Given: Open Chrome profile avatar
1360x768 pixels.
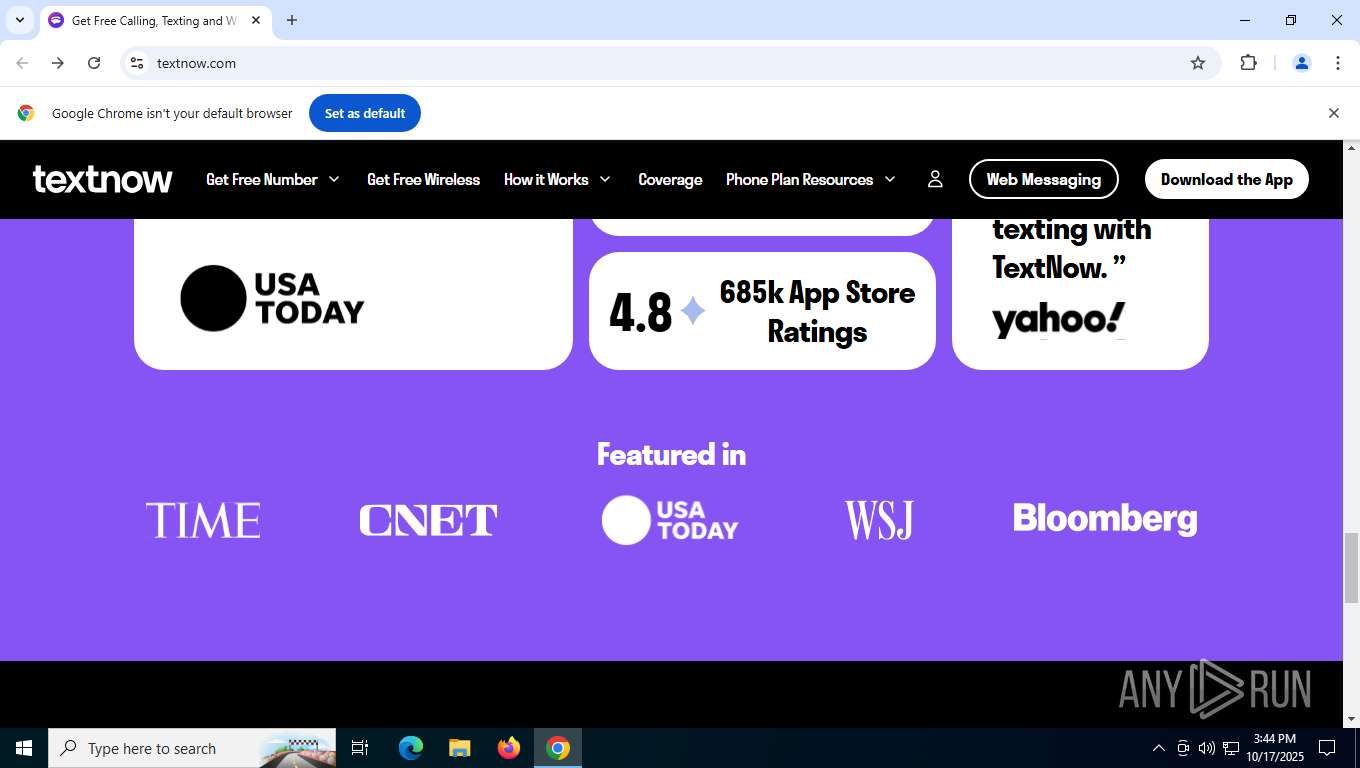Looking at the screenshot, I should pos(1302,63).
